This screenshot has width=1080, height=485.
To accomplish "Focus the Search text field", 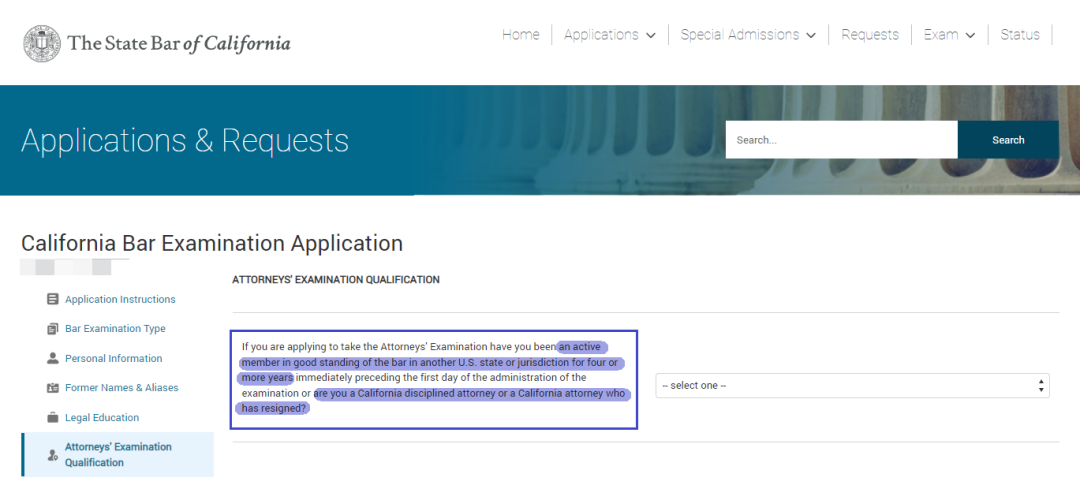I will tap(841, 140).
